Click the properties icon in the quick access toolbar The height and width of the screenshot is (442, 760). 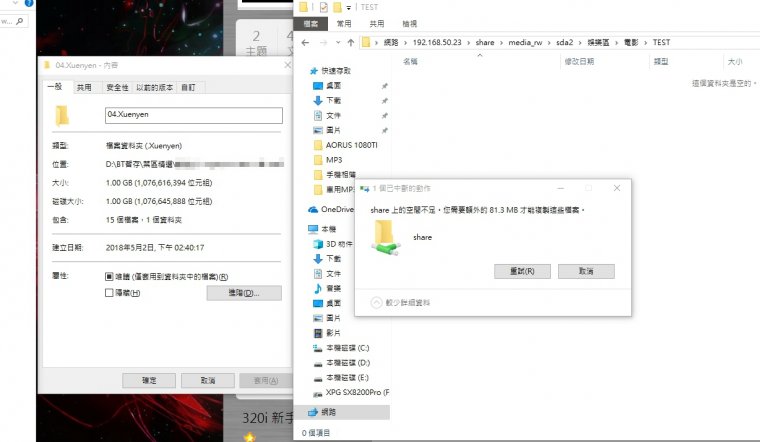coord(323,7)
